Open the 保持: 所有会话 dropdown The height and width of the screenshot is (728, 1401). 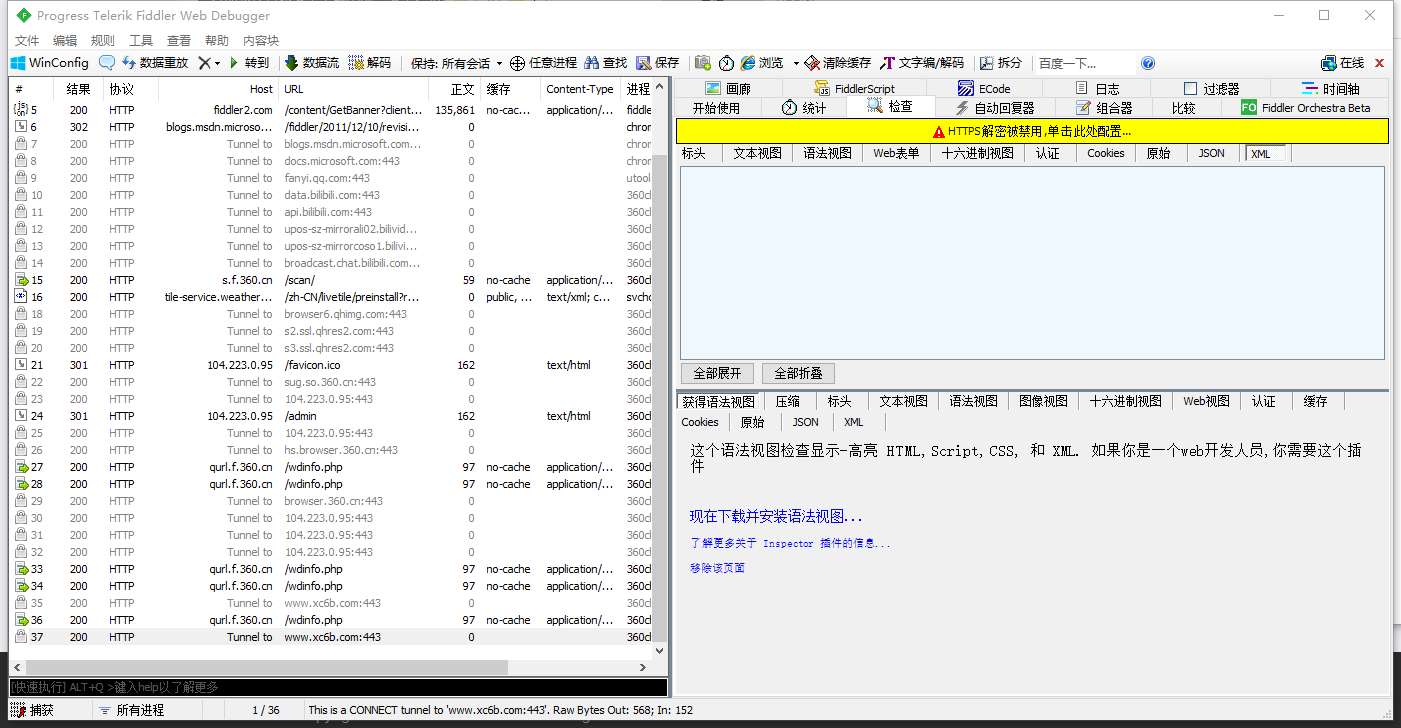click(x=456, y=63)
